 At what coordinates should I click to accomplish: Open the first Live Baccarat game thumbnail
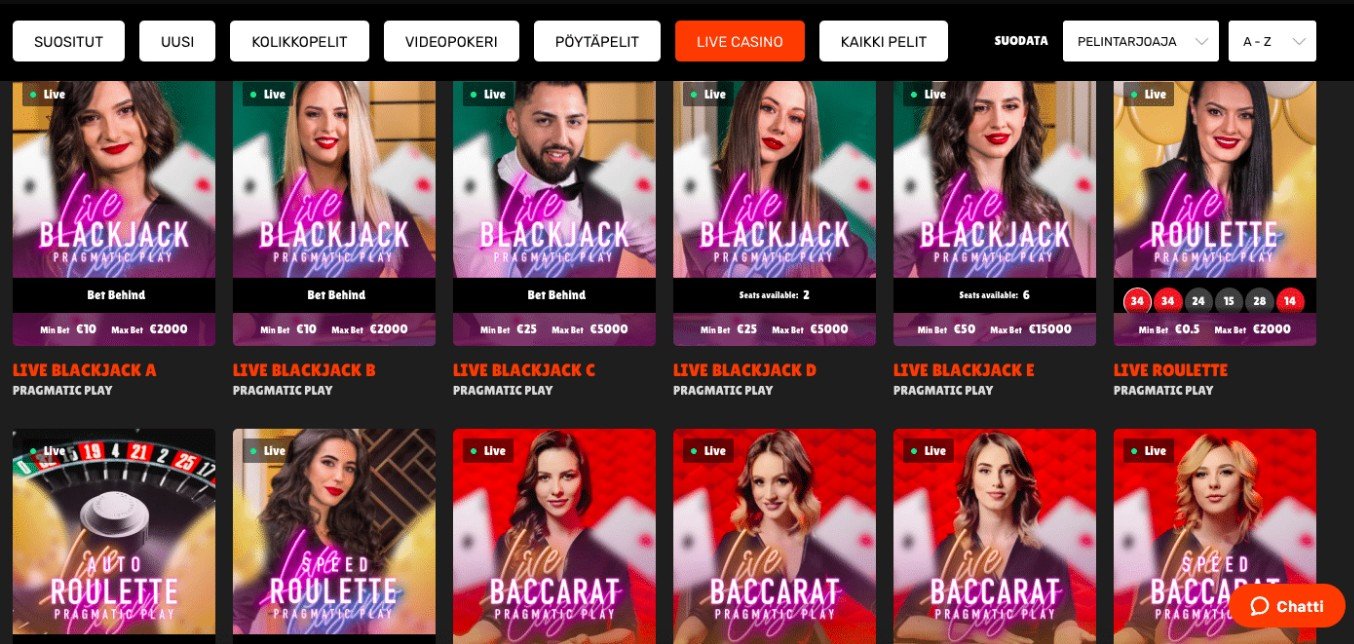pyautogui.click(x=554, y=536)
